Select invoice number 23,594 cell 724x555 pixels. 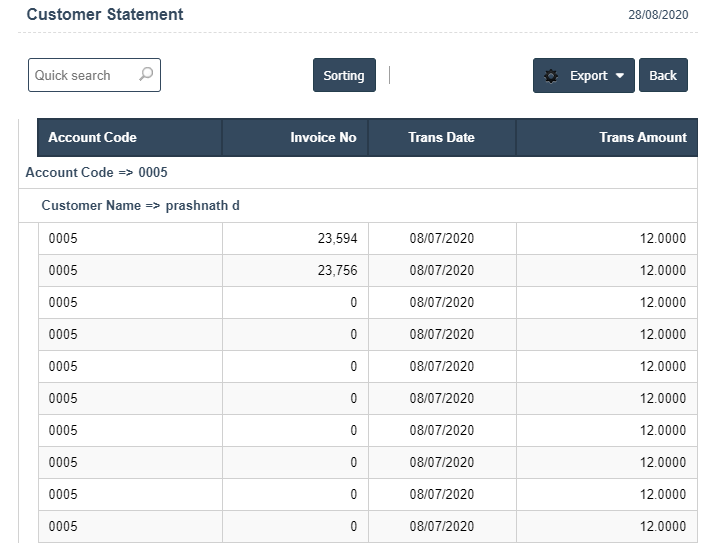337,239
